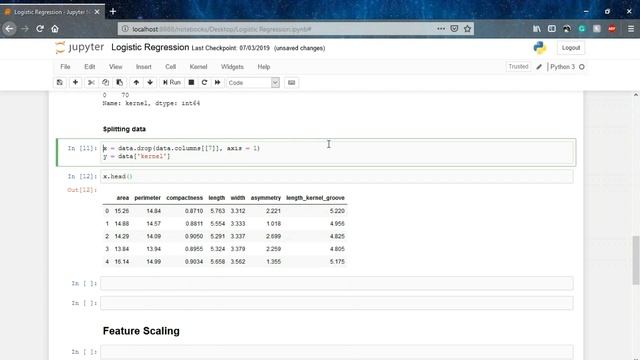The height and width of the screenshot is (360, 640).
Task: Reload the current page
Action: coord(40,29)
